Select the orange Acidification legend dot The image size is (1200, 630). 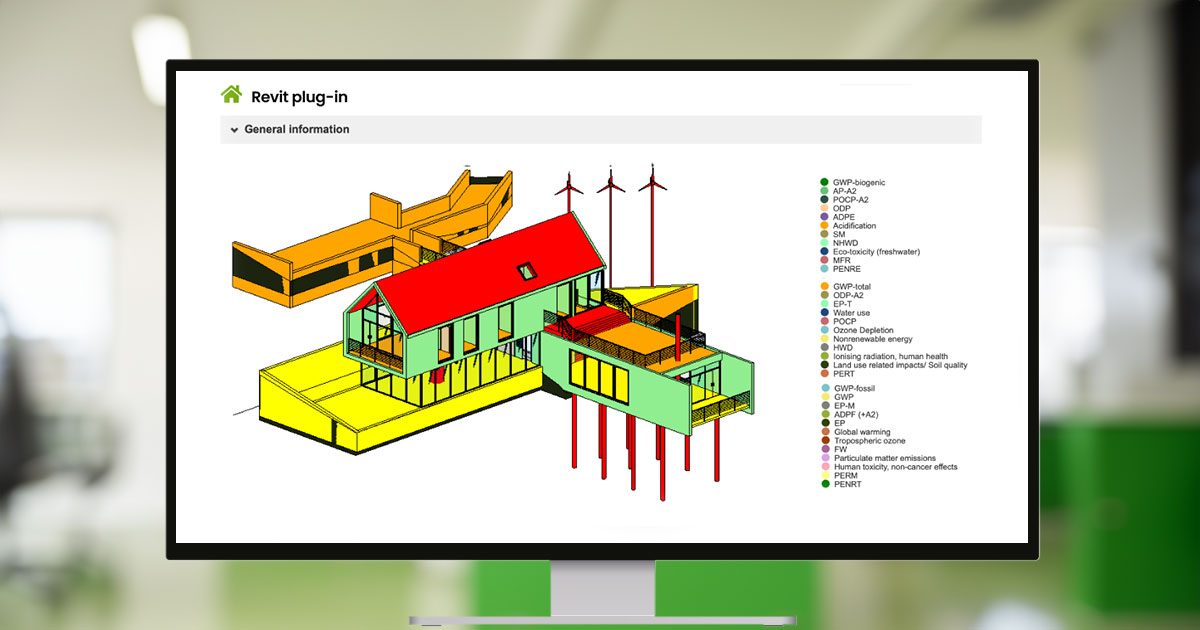point(824,226)
